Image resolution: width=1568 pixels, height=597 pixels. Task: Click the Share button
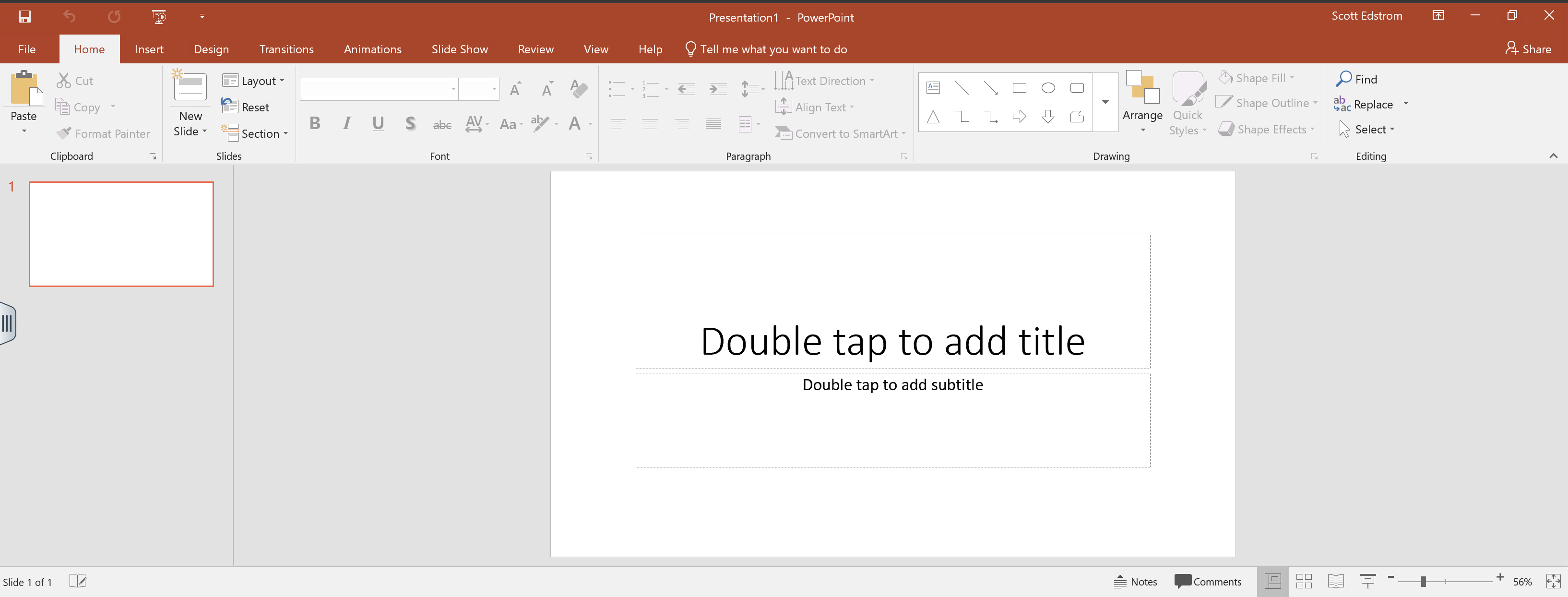tap(1528, 49)
